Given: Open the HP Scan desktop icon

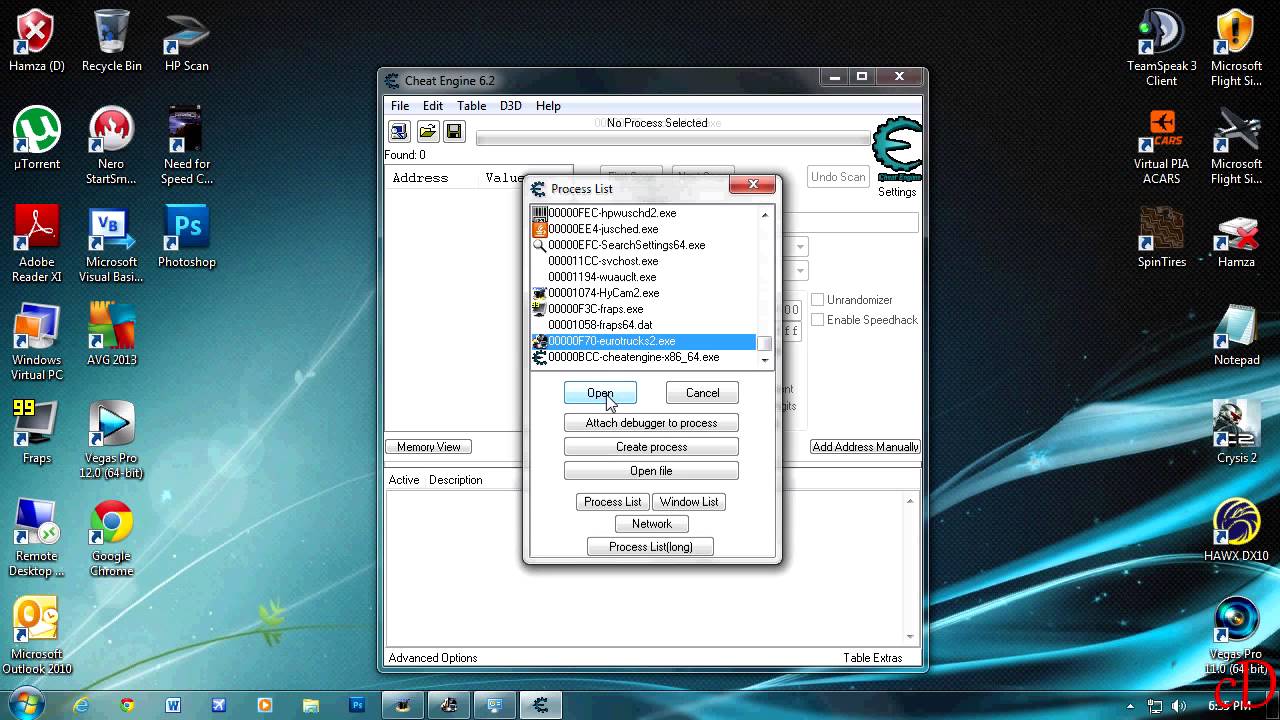Looking at the screenshot, I should [187, 41].
